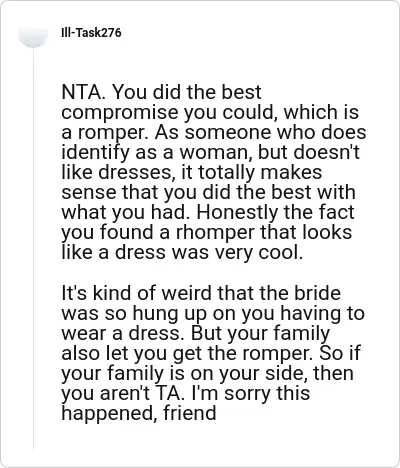The width and height of the screenshot is (400, 468).
Task: Click the line 'sense that you did the best with'
Action: pos(208,192)
